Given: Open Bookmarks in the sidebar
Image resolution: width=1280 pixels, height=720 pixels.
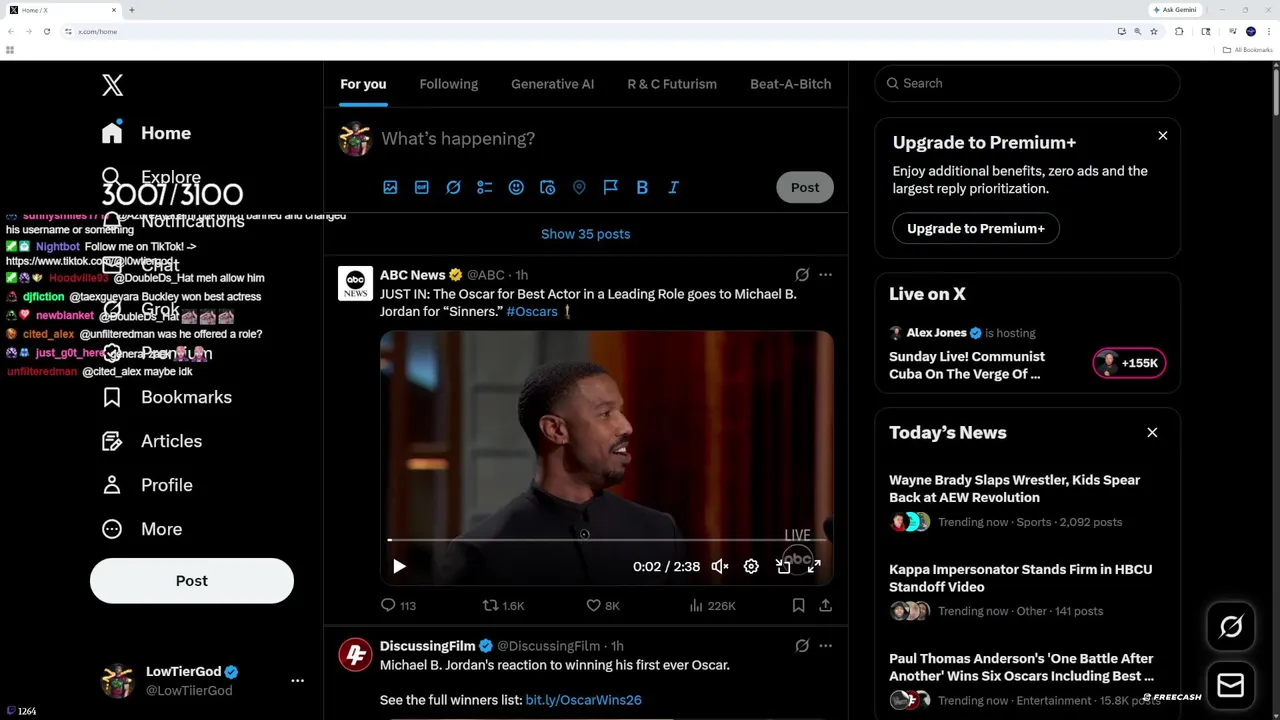Looking at the screenshot, I should pyautogui.click(x=167, y=397).
